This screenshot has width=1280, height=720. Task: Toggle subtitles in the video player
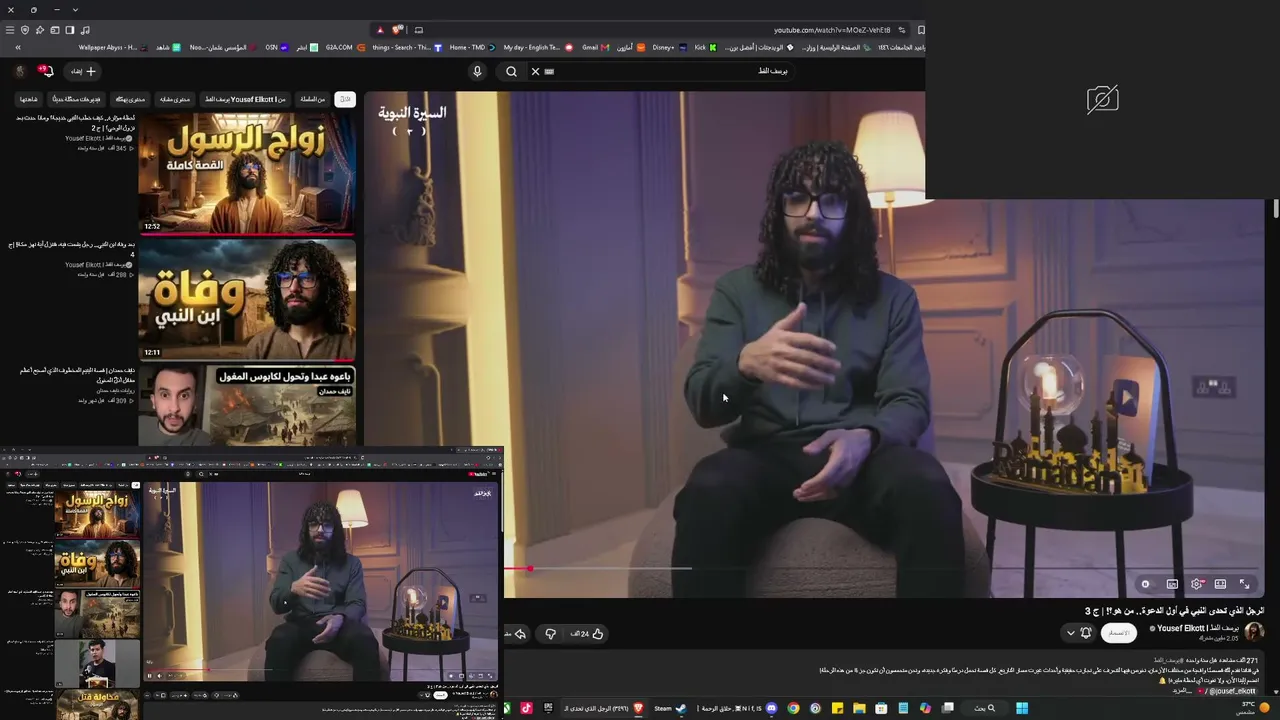1172,584
